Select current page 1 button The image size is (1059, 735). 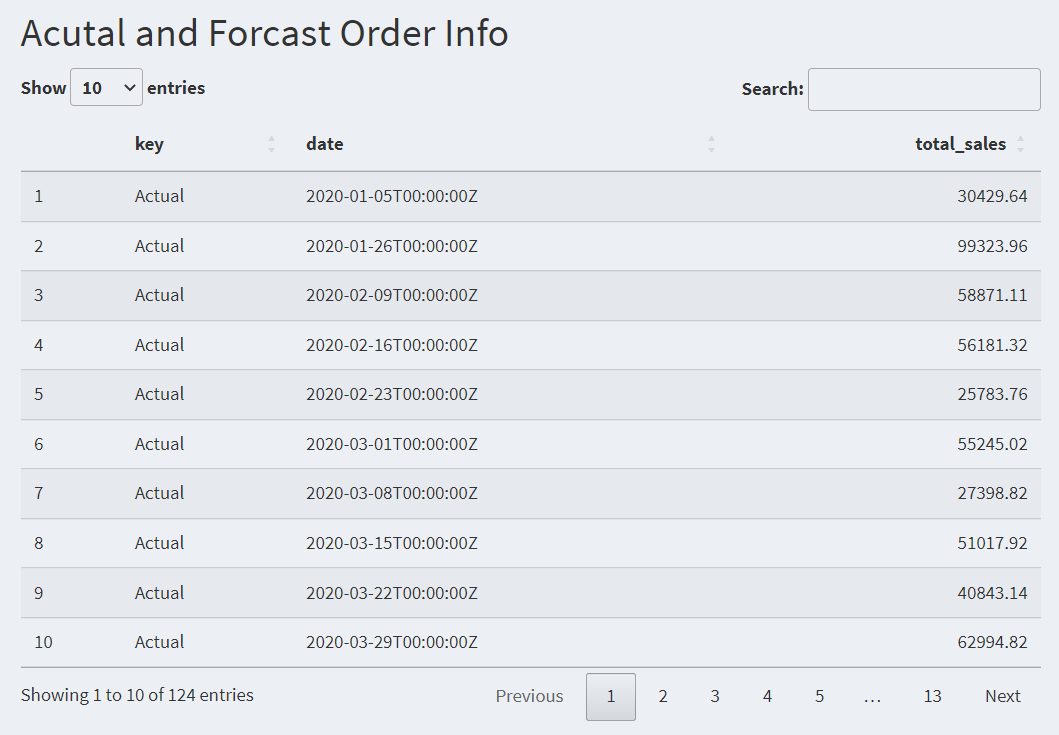611,696
